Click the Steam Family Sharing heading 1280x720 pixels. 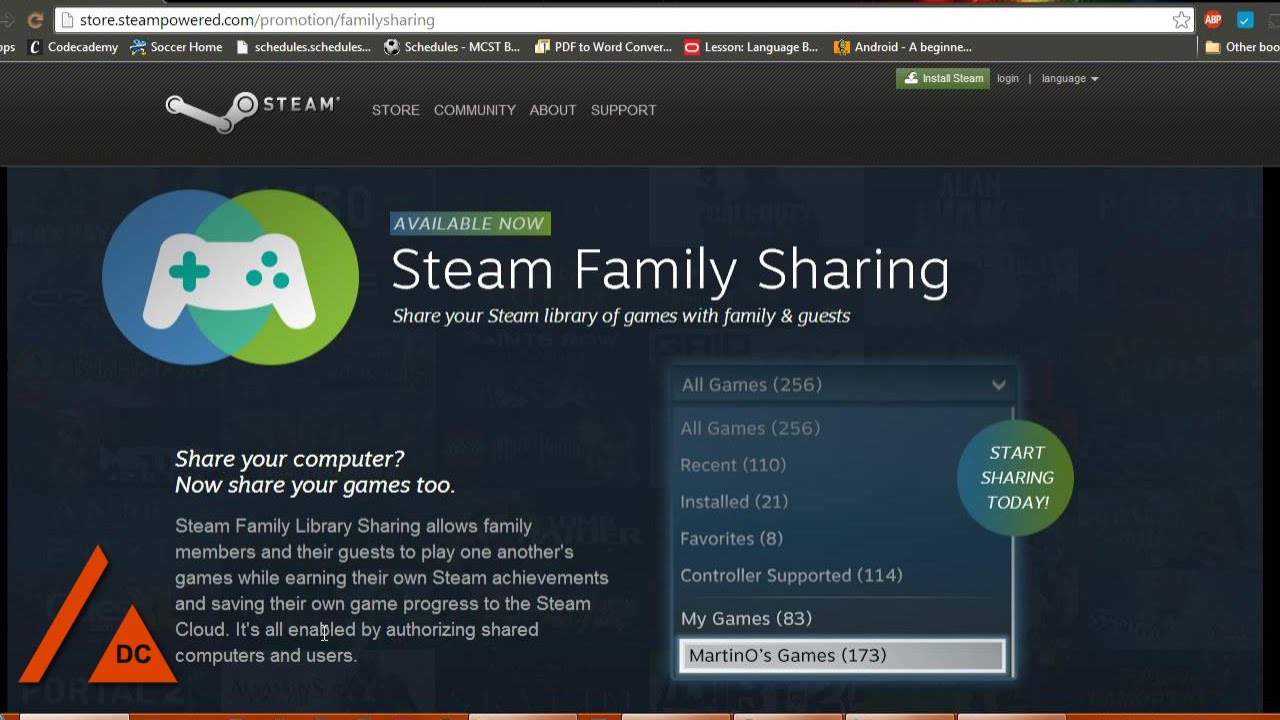[670, 271]
